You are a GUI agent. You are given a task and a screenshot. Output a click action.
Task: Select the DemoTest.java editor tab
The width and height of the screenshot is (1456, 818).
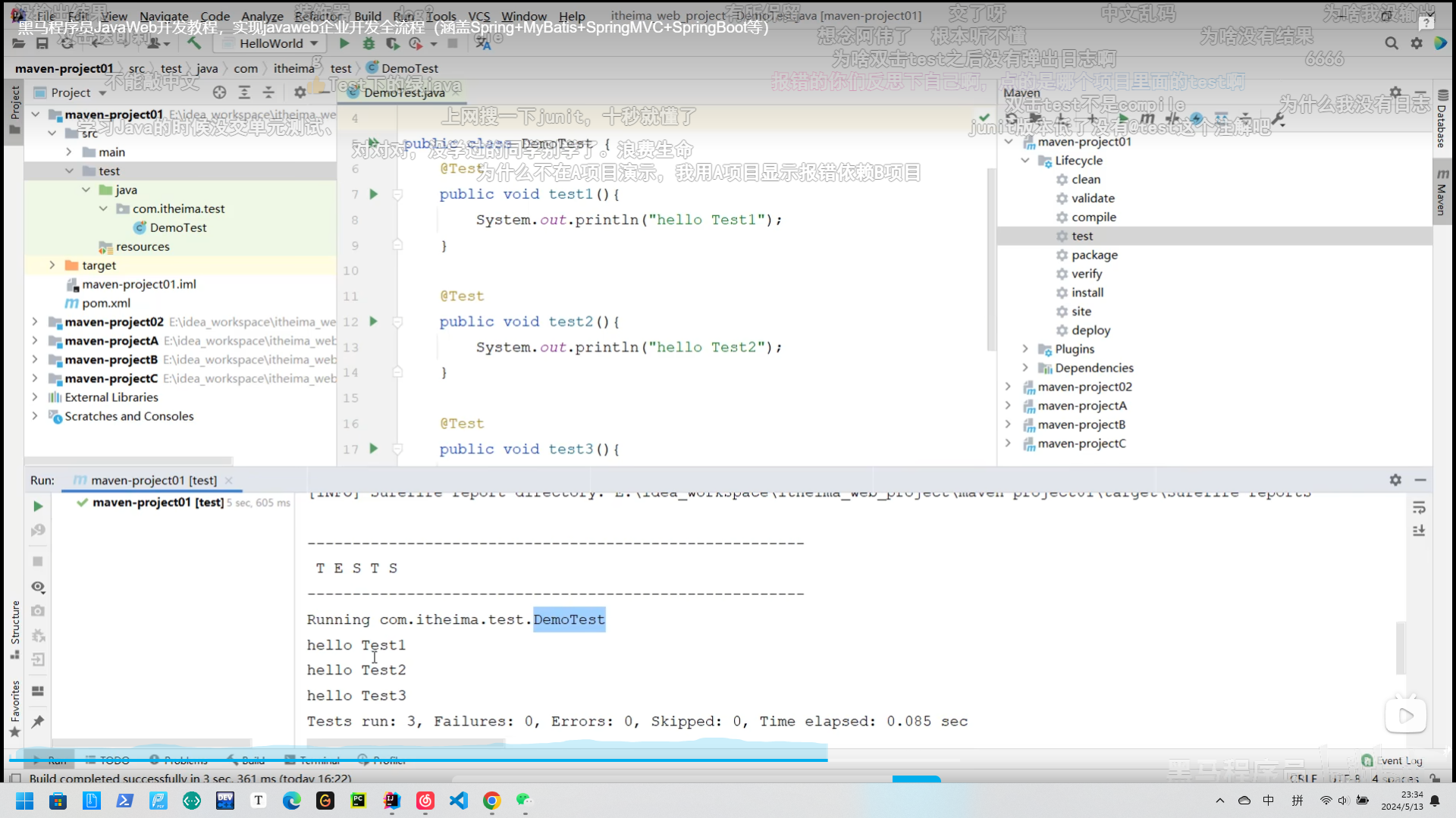pos(403,92)
